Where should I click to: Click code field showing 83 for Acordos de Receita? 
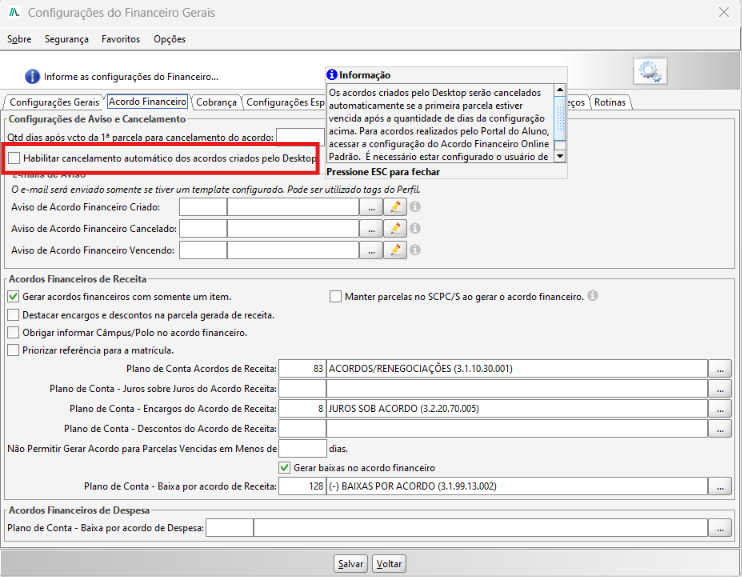(x=302, y=369)
